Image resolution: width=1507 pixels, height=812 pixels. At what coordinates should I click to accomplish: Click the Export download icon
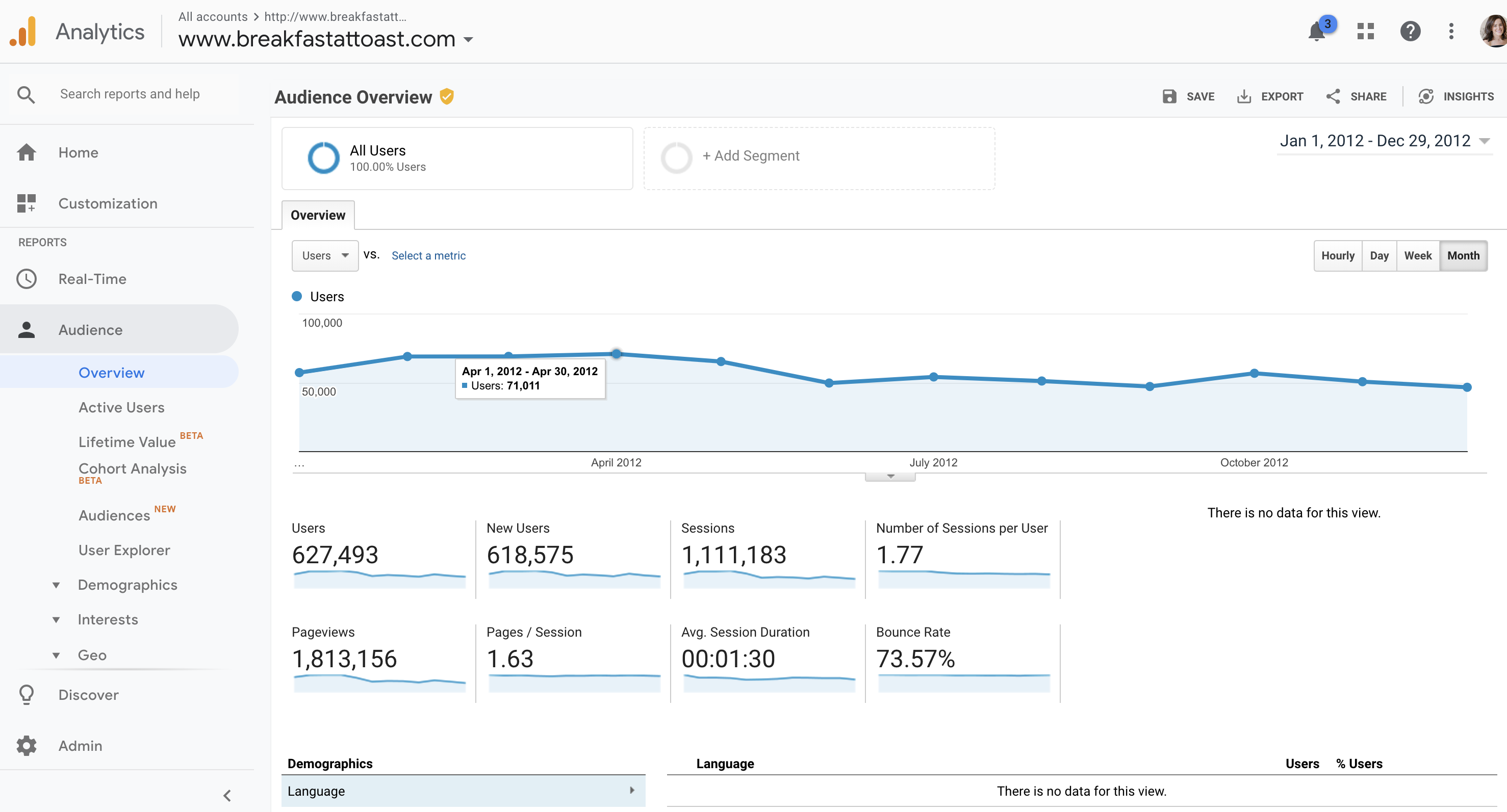1244,96
